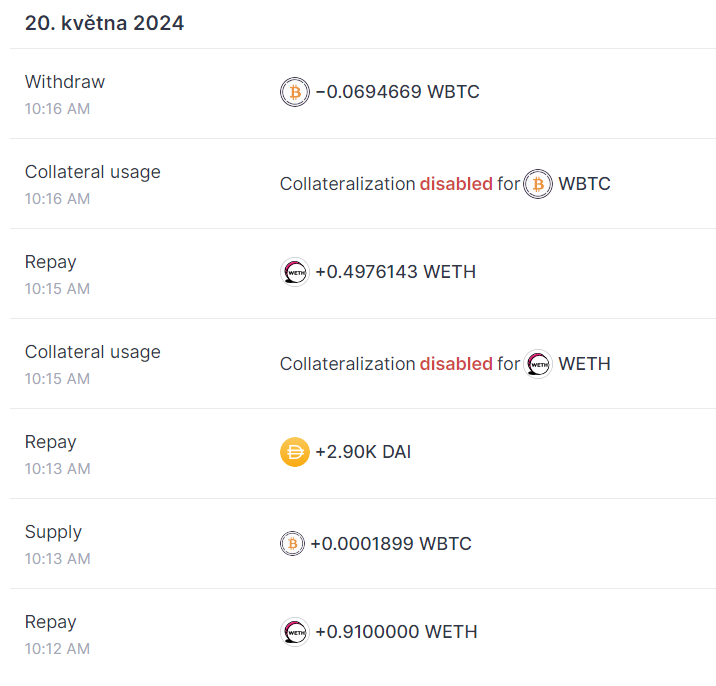Click WETH icon beside +0.9100000 WETH
This screenshot has height=686, width=716.
(295, 632)
